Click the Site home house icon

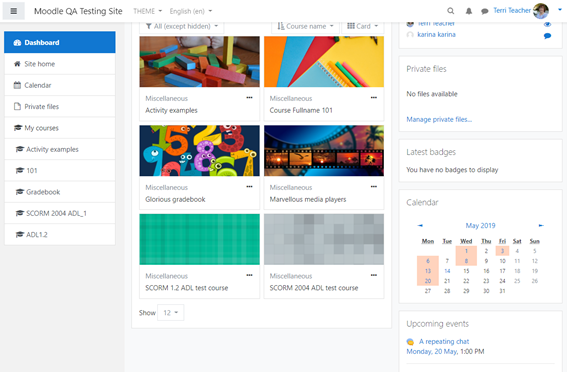pos(17,64)
